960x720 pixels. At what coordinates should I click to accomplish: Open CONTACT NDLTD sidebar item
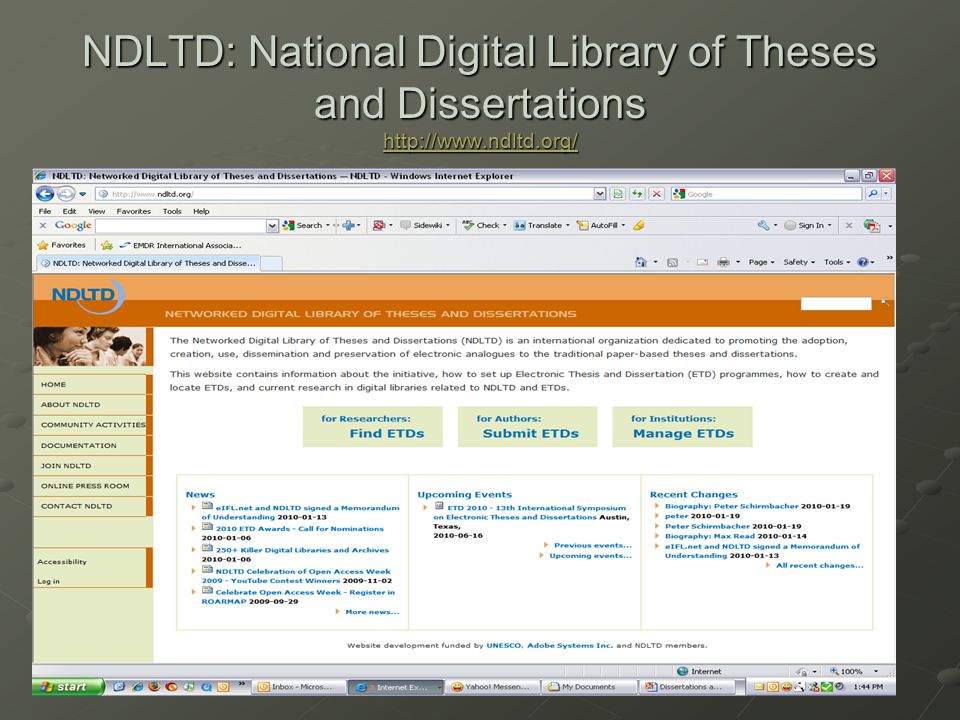tap(89, 506)
